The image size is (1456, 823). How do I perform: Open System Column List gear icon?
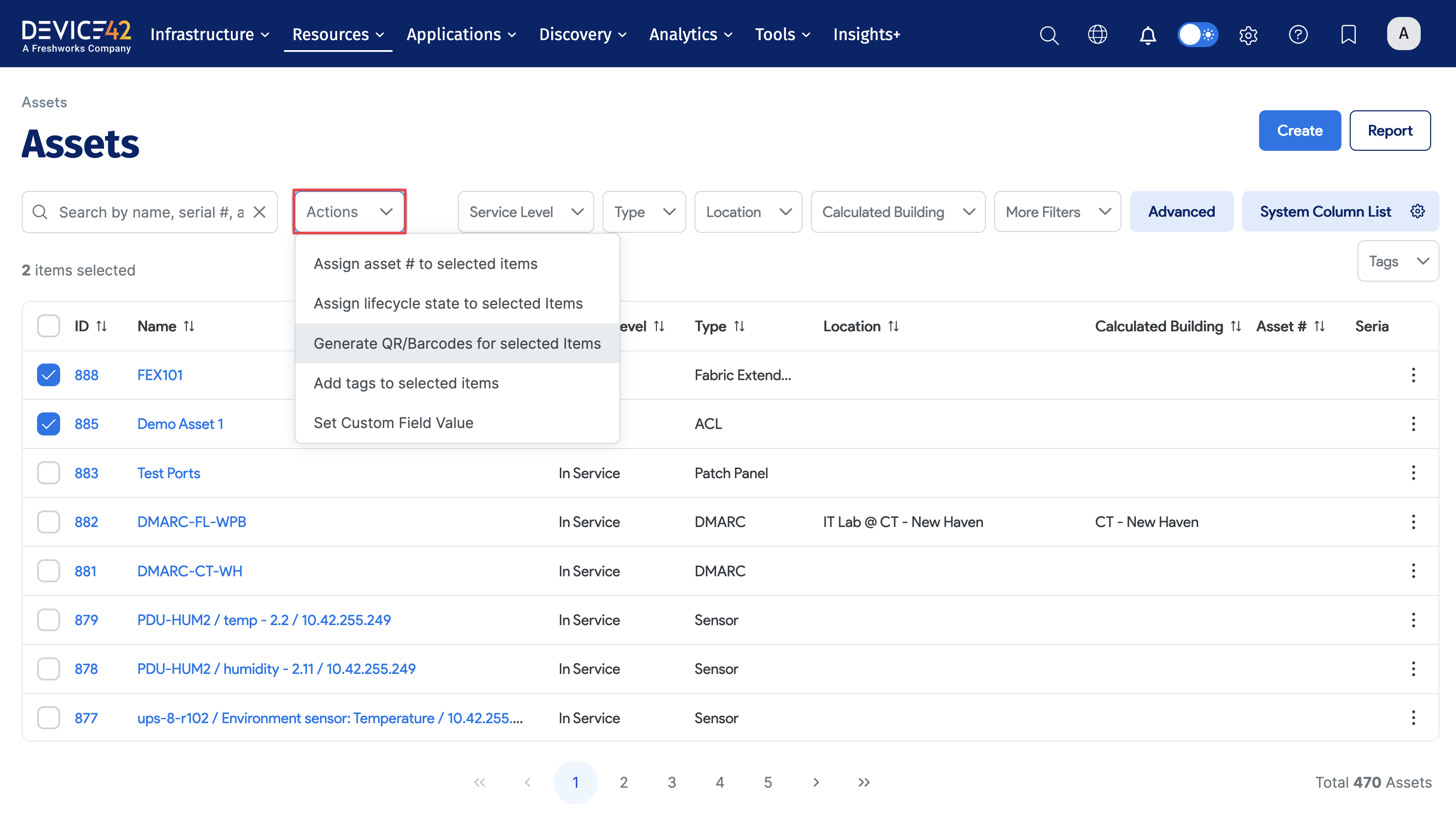pyautogui.click(x=1418, y=211)
